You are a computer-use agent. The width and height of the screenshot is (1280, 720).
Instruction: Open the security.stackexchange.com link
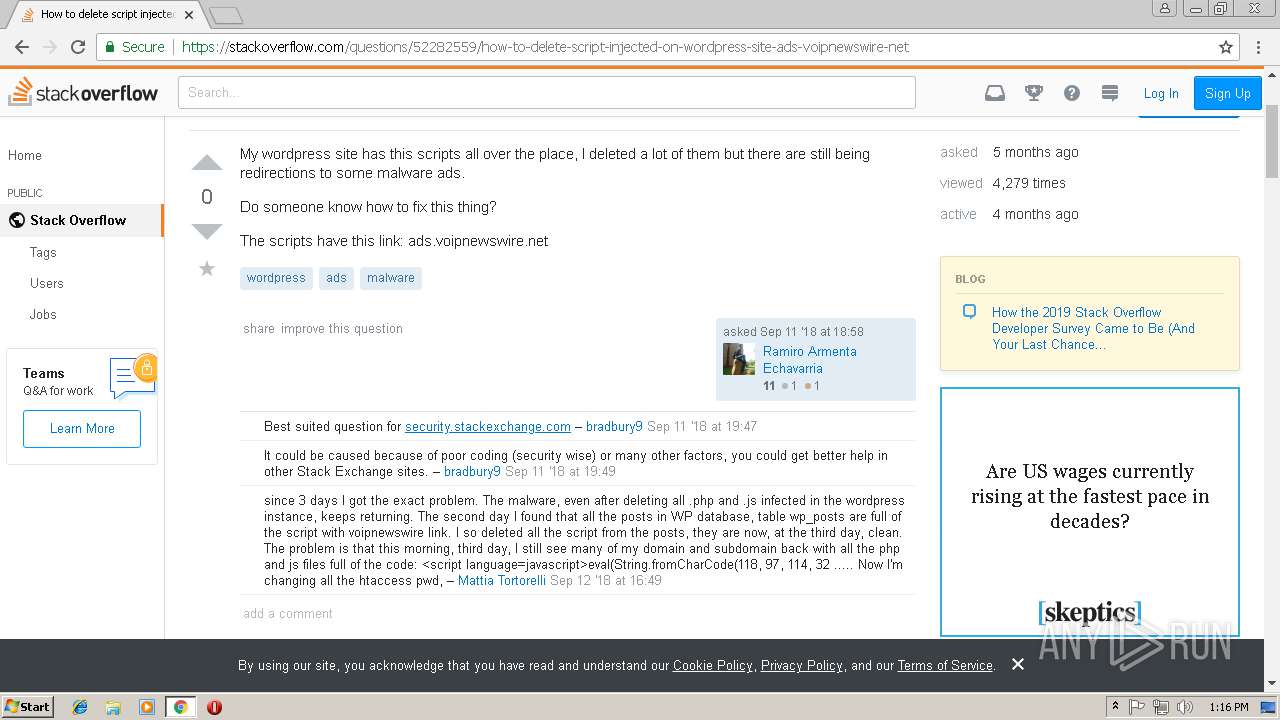click(488, 426)
